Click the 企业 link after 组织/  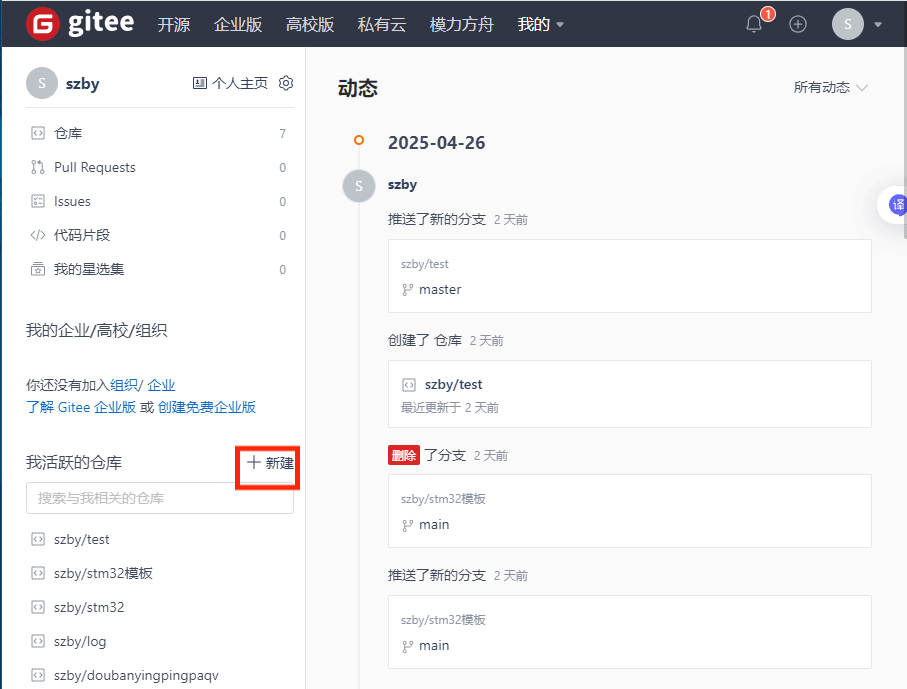coord(161,385)
